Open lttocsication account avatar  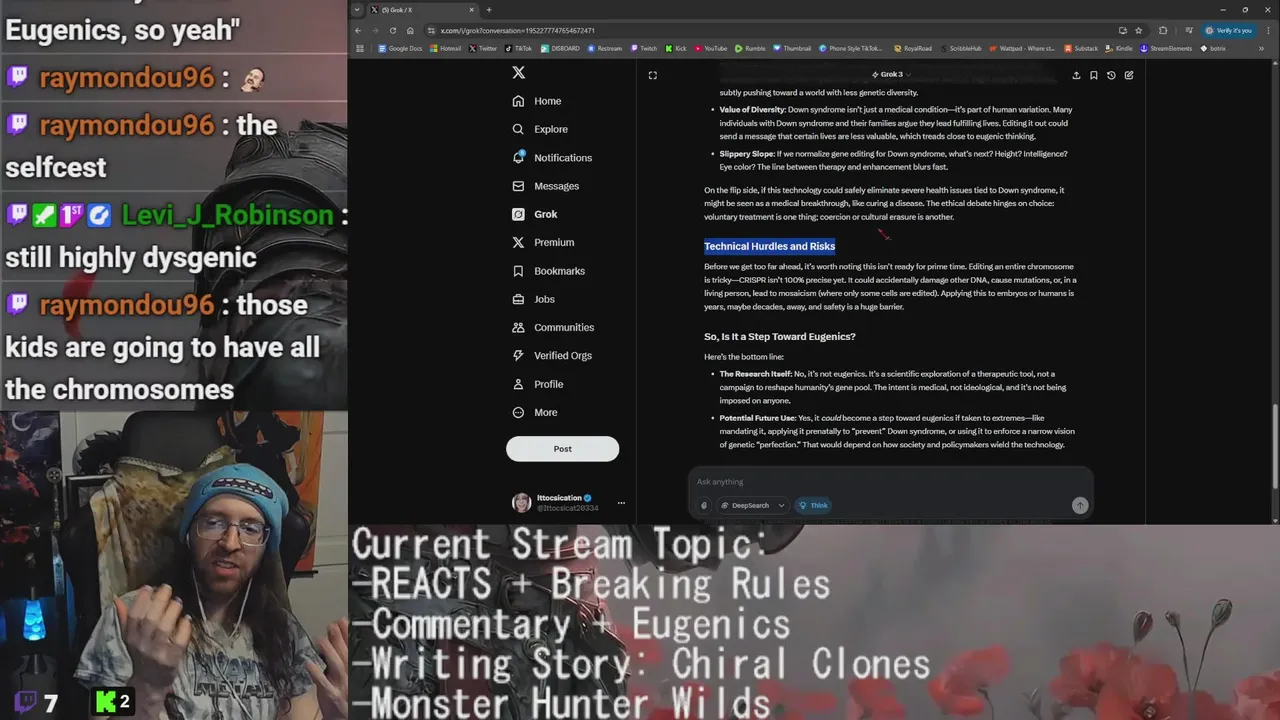(x=521, y=503)
